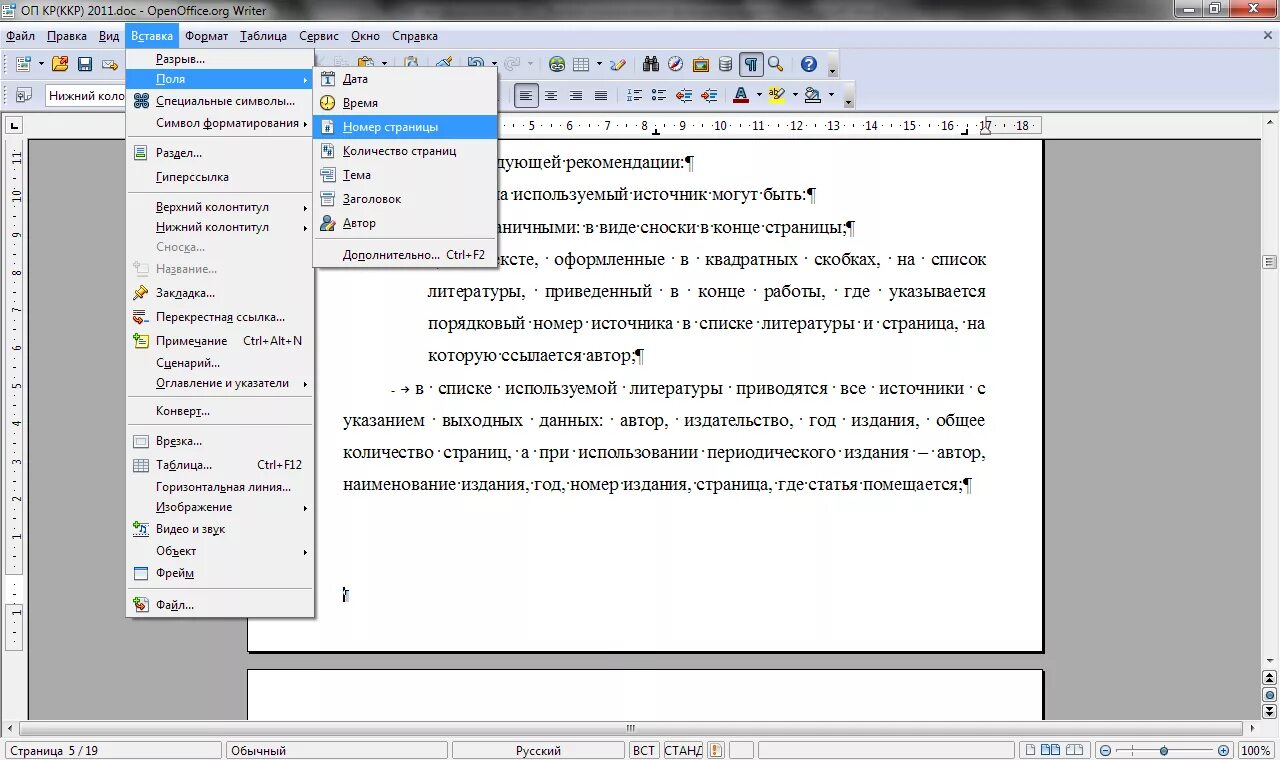The width and height of the screenshot is (1280, 760).
Task: Open background color dropdown arrow
Action: 830,96
